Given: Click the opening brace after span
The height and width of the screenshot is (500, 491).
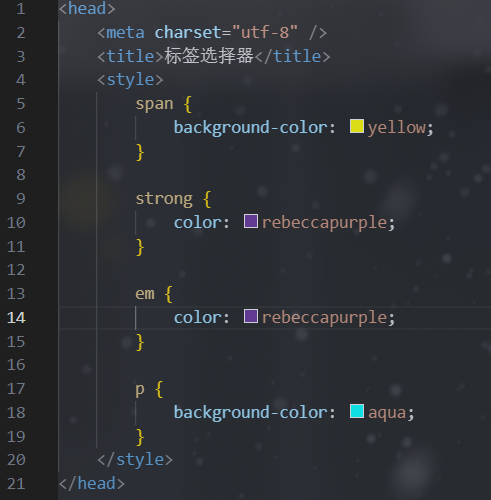Looking at the screenshot, I should 188,104.
